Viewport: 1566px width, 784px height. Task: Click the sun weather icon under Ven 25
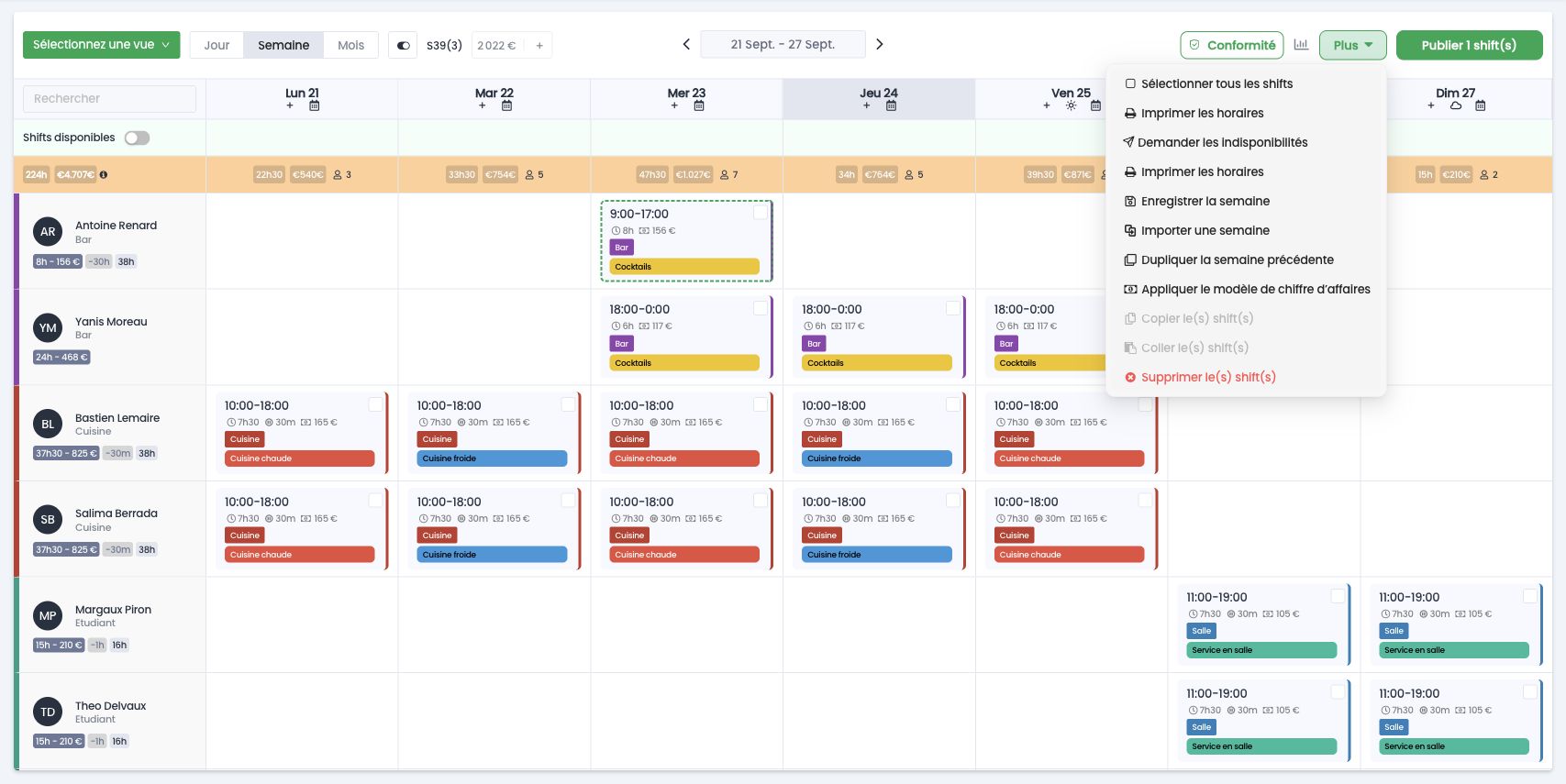click(1071, 105)
